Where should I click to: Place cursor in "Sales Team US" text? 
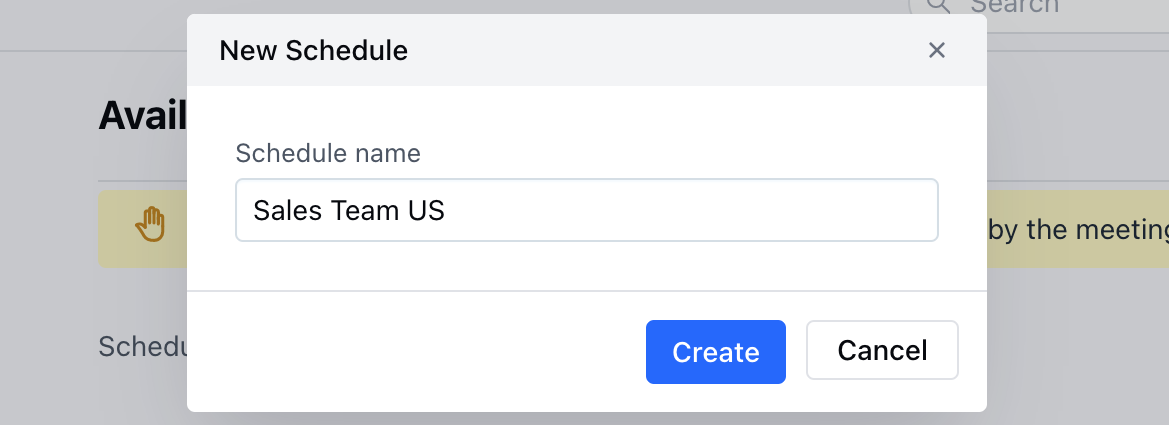[x=349, y=211]
